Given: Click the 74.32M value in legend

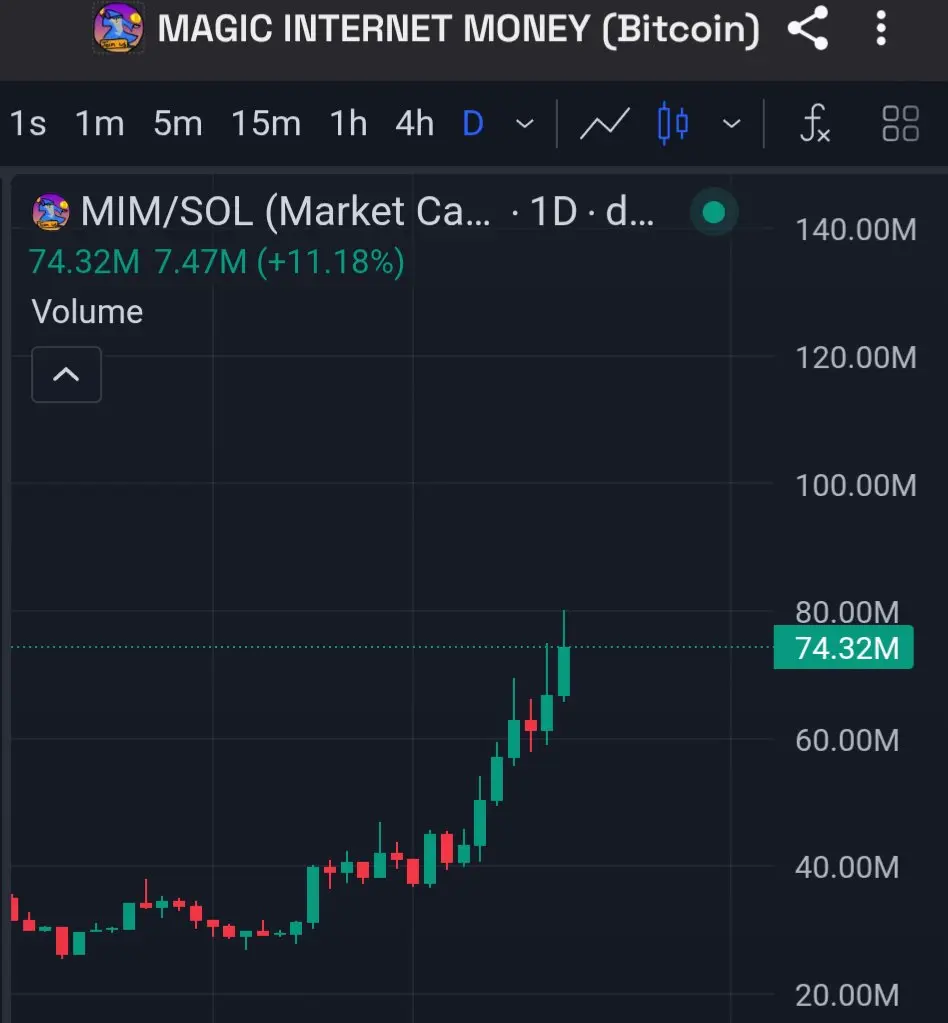Looking at the screenshot, I should [x=84, y=262].
